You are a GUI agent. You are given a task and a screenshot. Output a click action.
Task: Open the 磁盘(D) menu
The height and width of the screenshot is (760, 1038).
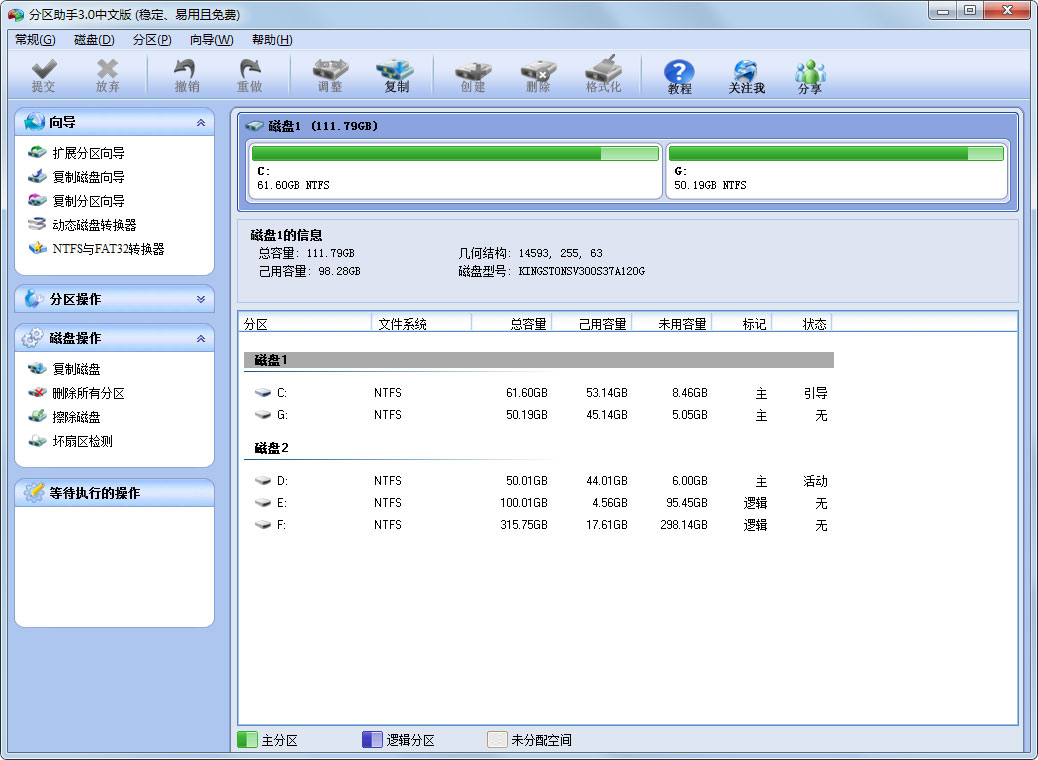coord(94,40)
